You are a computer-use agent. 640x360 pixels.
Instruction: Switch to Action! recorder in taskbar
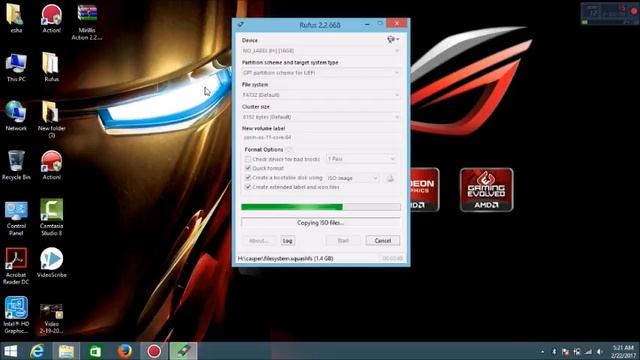tap(154, 351)
